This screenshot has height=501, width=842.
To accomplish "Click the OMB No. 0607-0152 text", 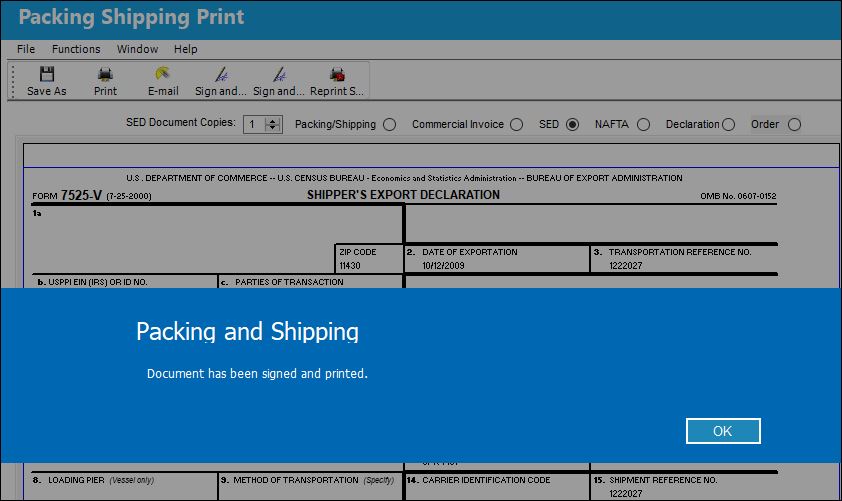I will point(738,196).
